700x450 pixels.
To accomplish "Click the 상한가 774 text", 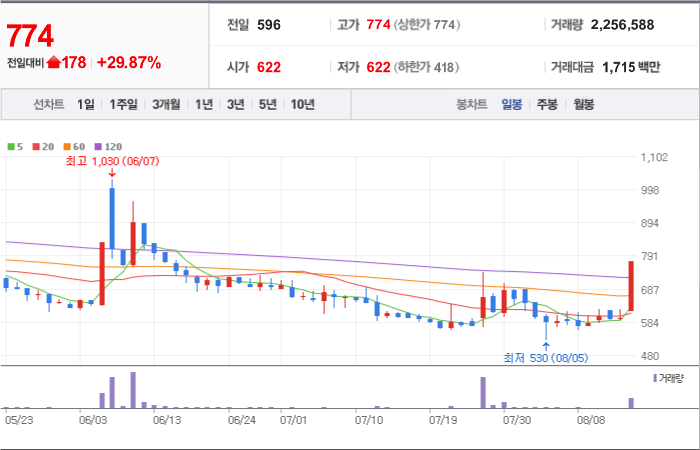I will pos(427,25).
